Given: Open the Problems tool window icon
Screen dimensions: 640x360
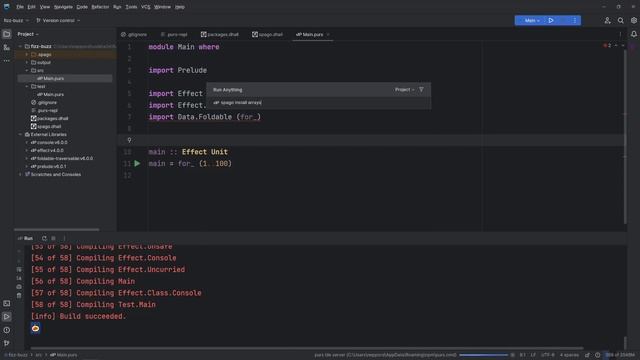Looking at the screenshot, I should [x=7, y=330].
